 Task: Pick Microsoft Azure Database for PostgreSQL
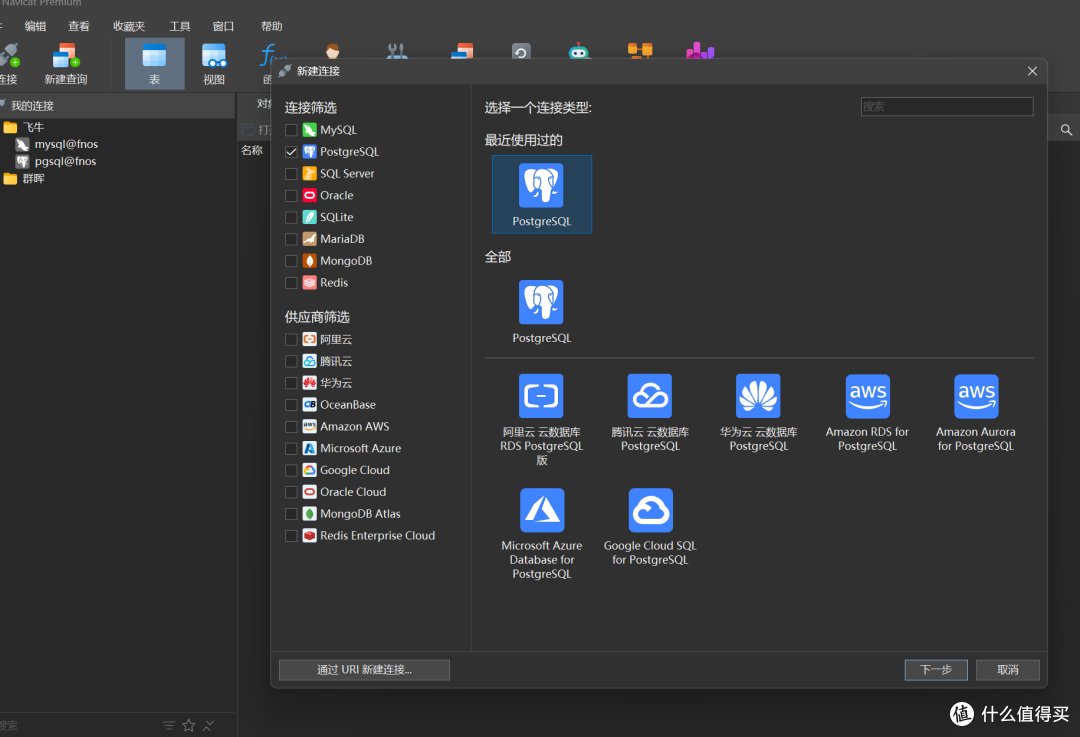click(x=541, y=534)
